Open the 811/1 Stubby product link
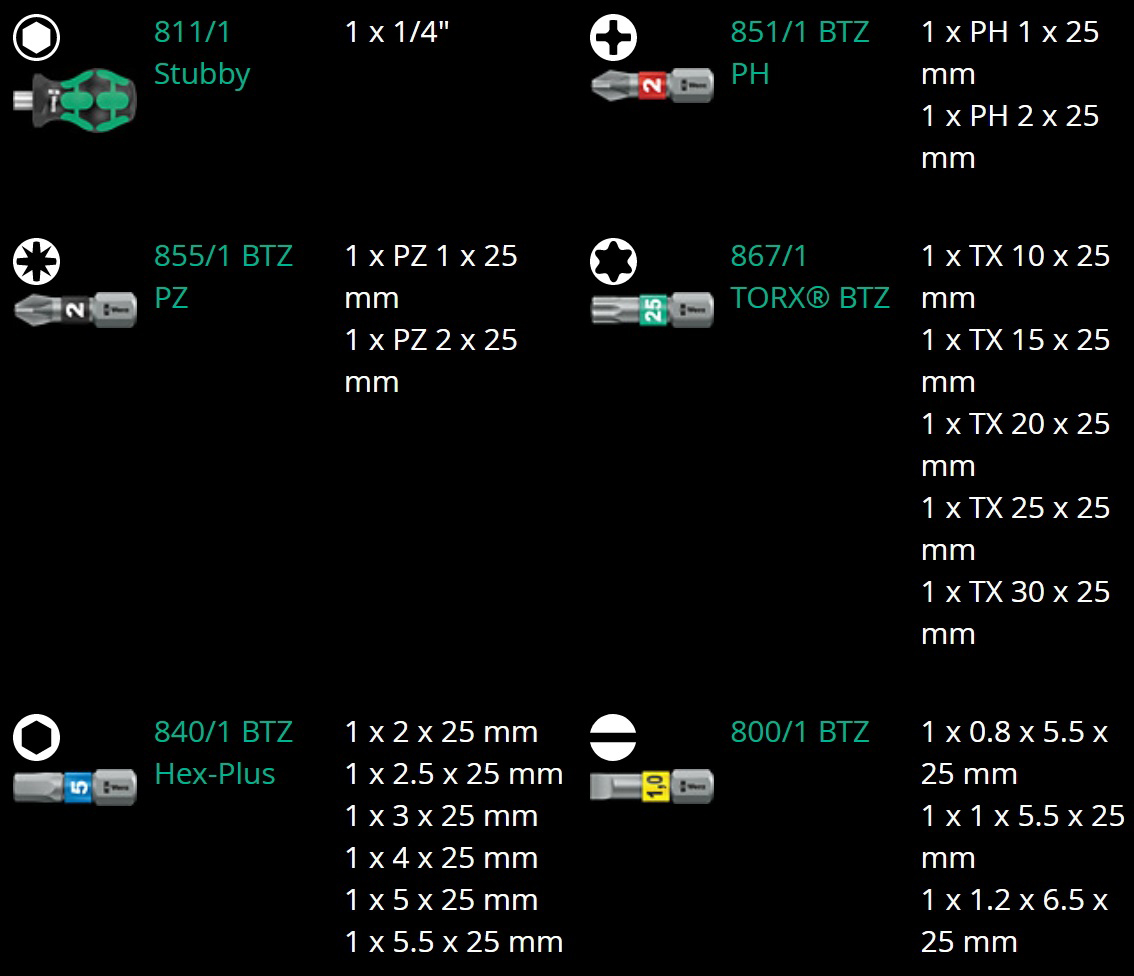Viewport: 1134px width, 976px height. click(201, 53)
